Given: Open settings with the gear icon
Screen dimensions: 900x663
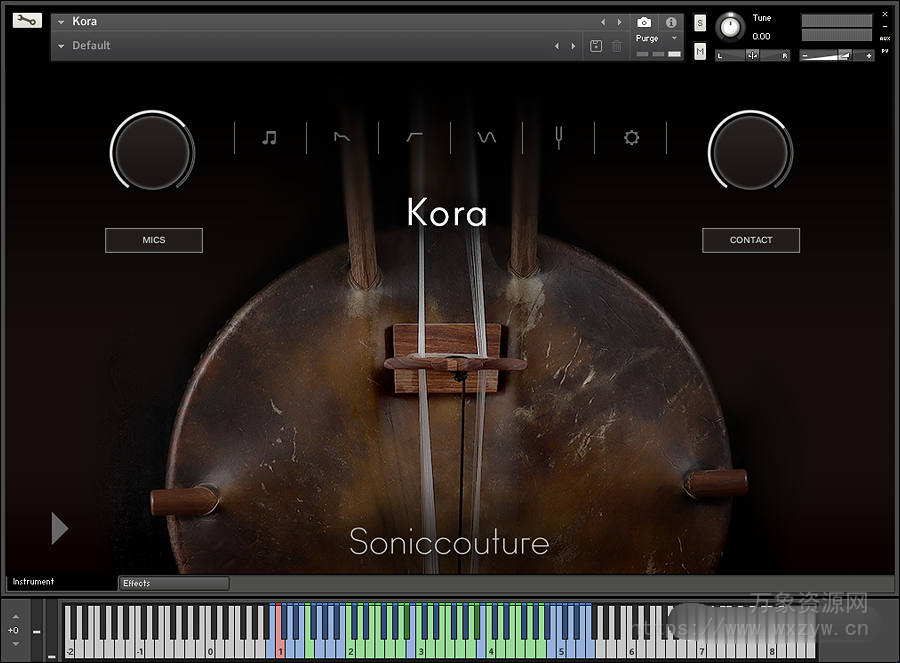Looking at the screenshot, I should point(631,137).
